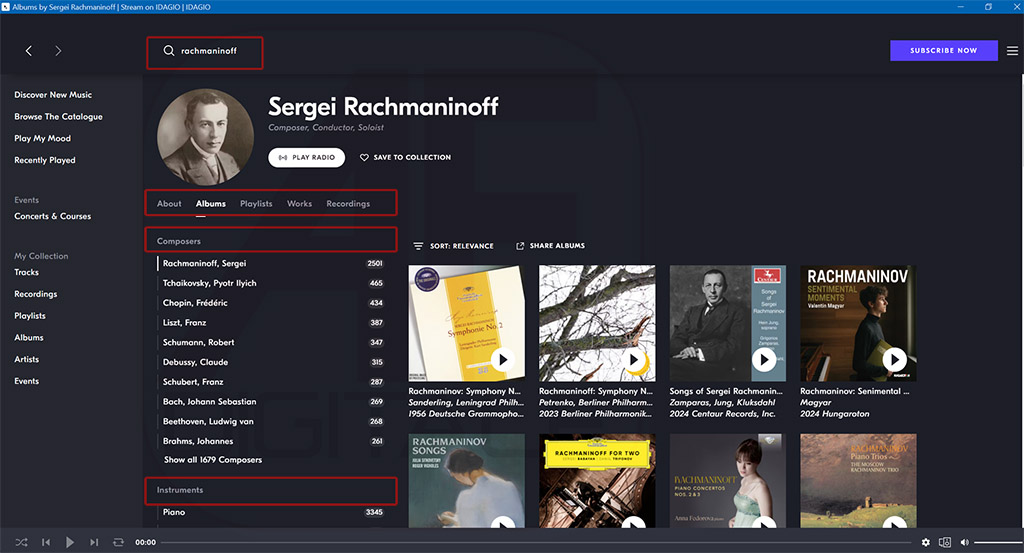1024x553 pixels.
Task: Filter by Rachmaninoff, Sergei composer
Action: pyautogui.click(x=271, y=263)
